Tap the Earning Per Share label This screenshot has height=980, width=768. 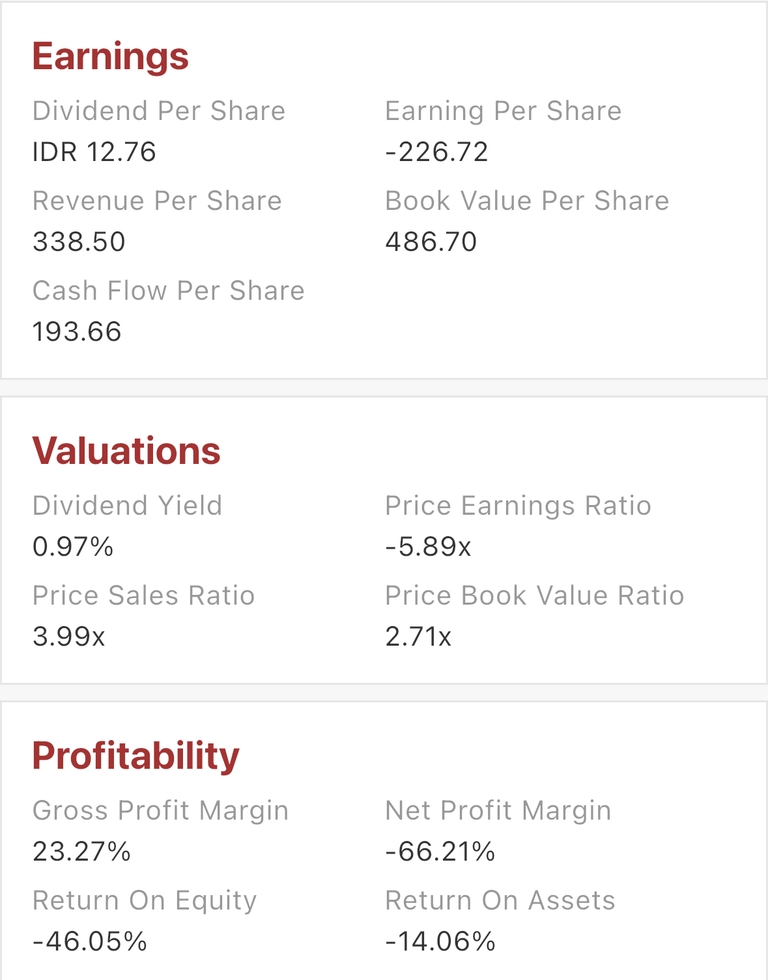503,111
